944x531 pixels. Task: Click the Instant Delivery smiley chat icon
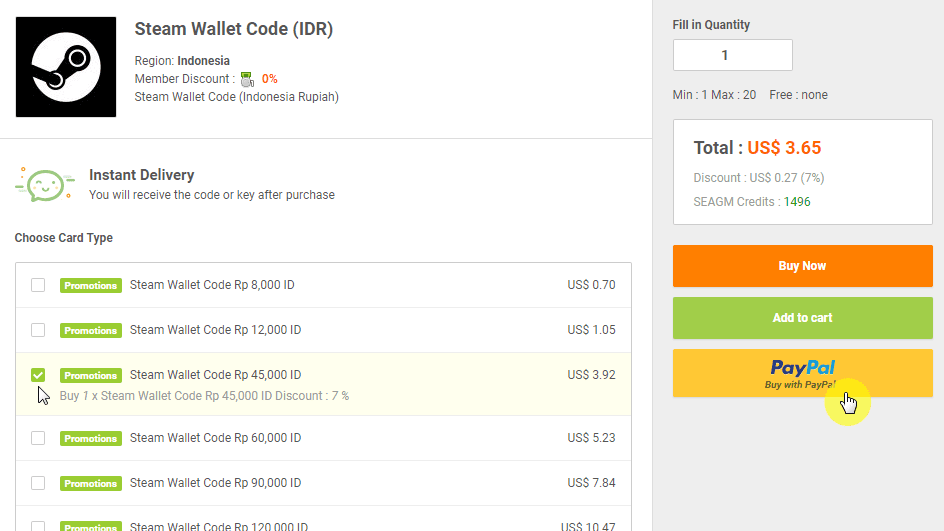click(x=45, y=184)
